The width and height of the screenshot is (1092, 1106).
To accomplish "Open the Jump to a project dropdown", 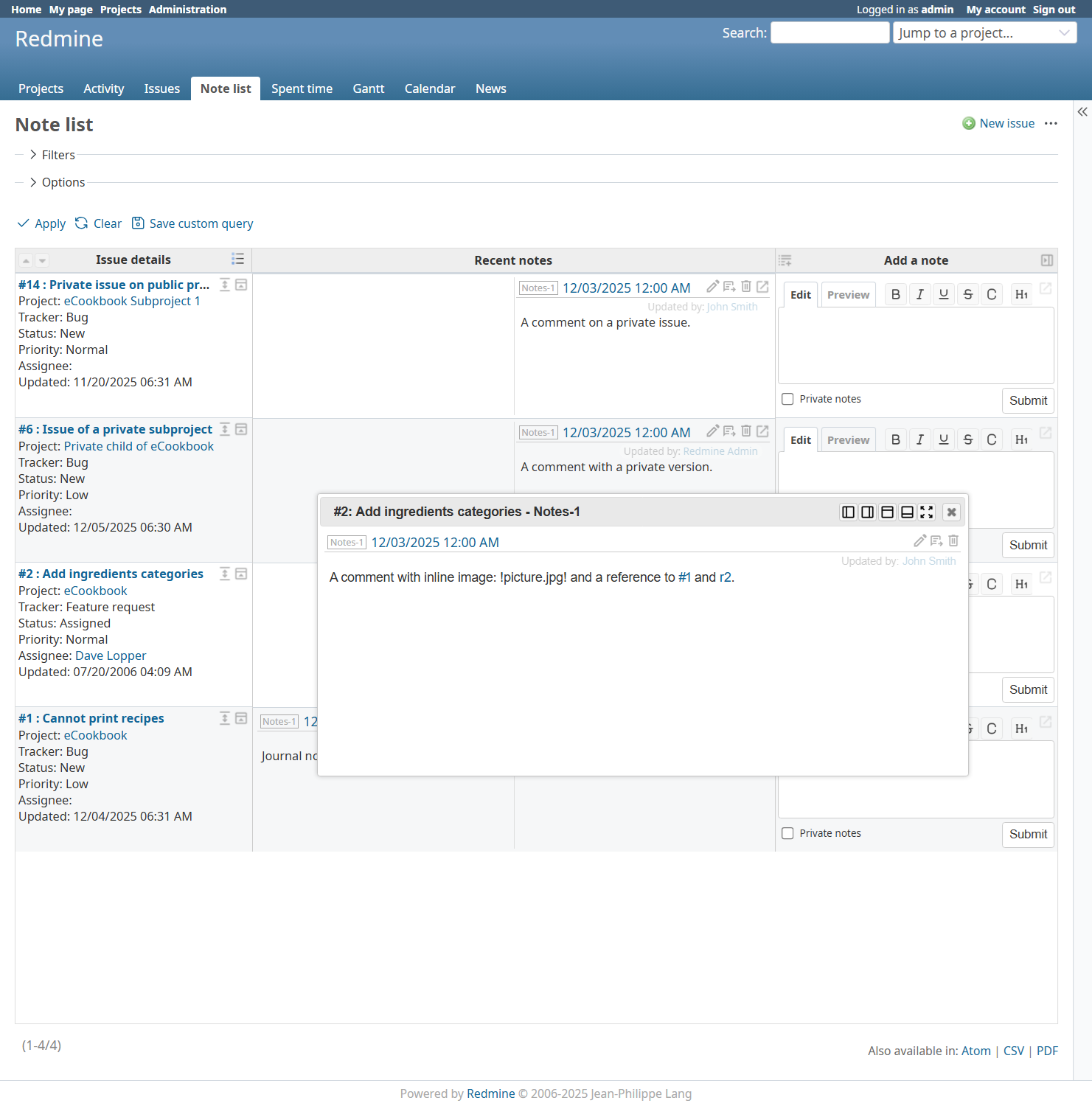I will click(x=984, y=32).
